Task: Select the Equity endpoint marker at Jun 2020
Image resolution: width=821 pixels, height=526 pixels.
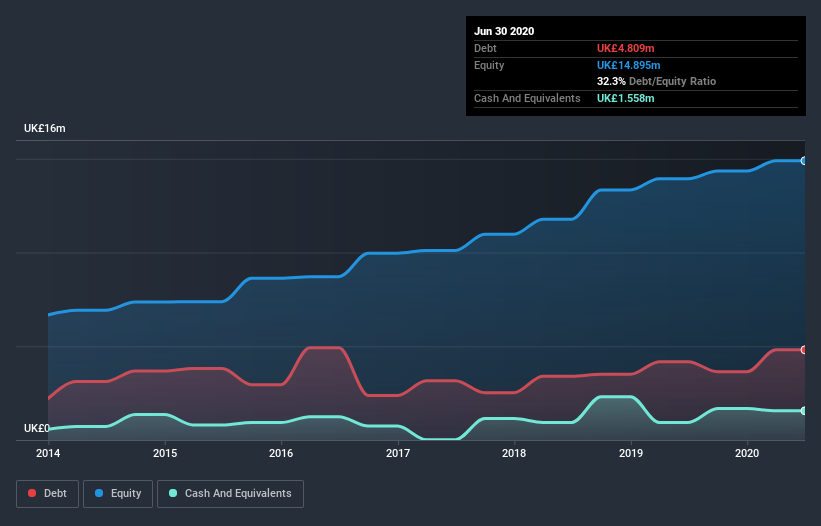Action: (804, 161)
